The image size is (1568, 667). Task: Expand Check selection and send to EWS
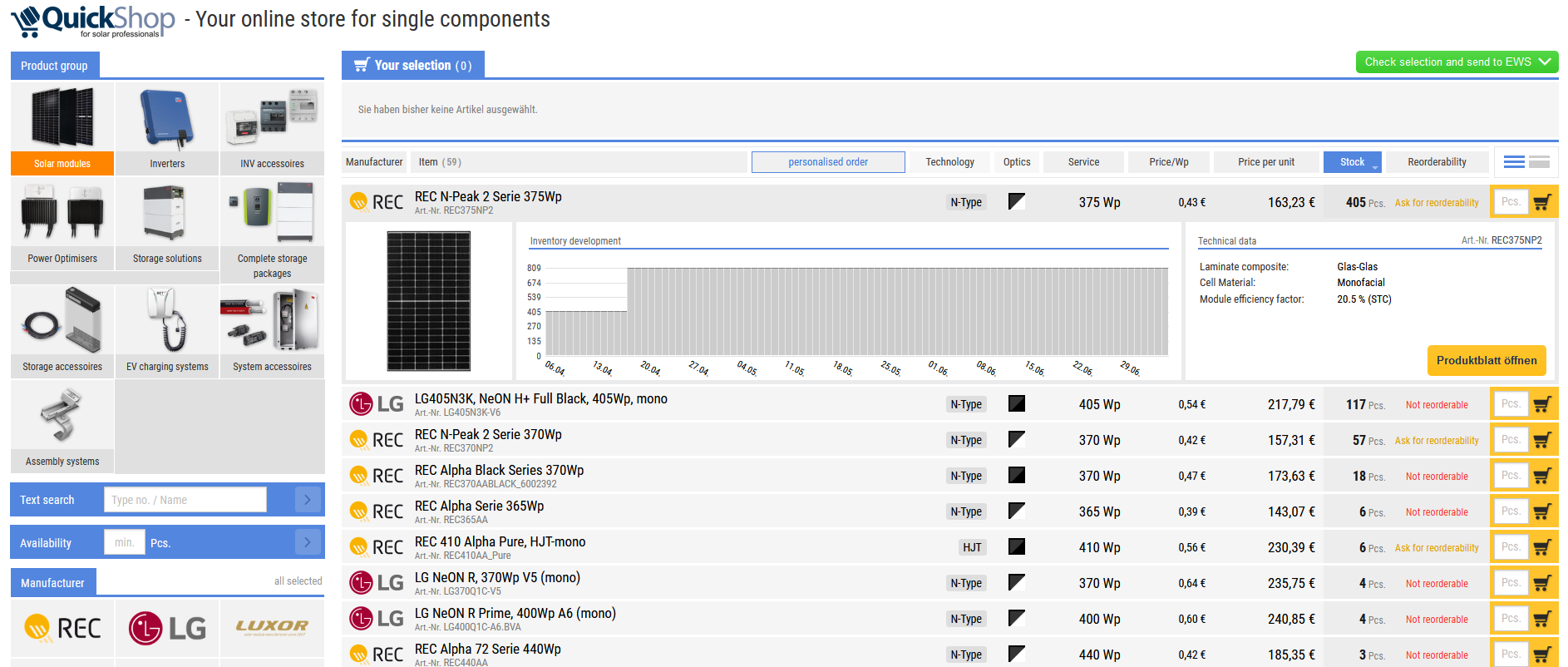coord(1457,62)
